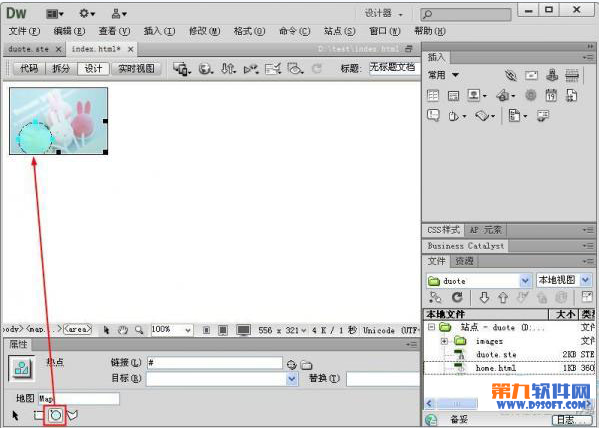Get files from remote server arrow
The image size is (599, 428).
point(484,297)
